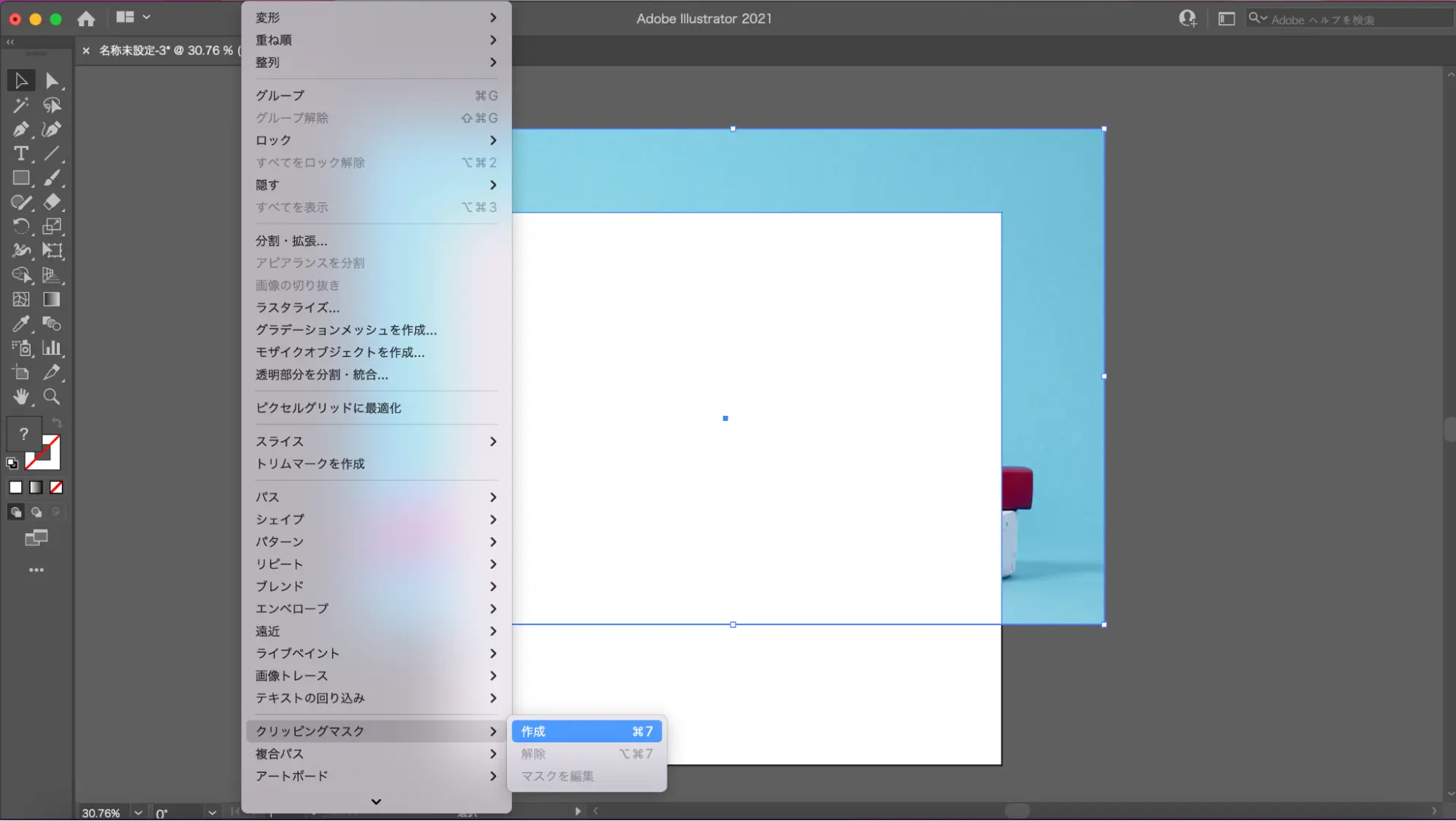The height and width of the screenshot is (821, 1456).
Task: Select the Eyedropper tool
Action: (x=20, y=324)
